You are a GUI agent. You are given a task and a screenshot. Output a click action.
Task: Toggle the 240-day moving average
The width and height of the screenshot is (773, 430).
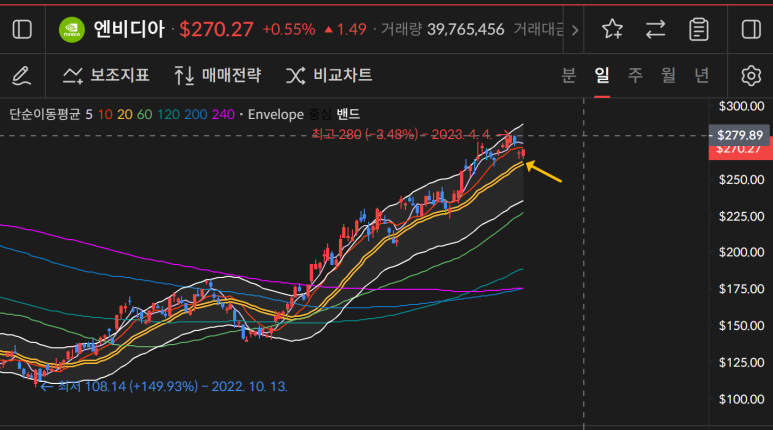click(x=223, y=114)
